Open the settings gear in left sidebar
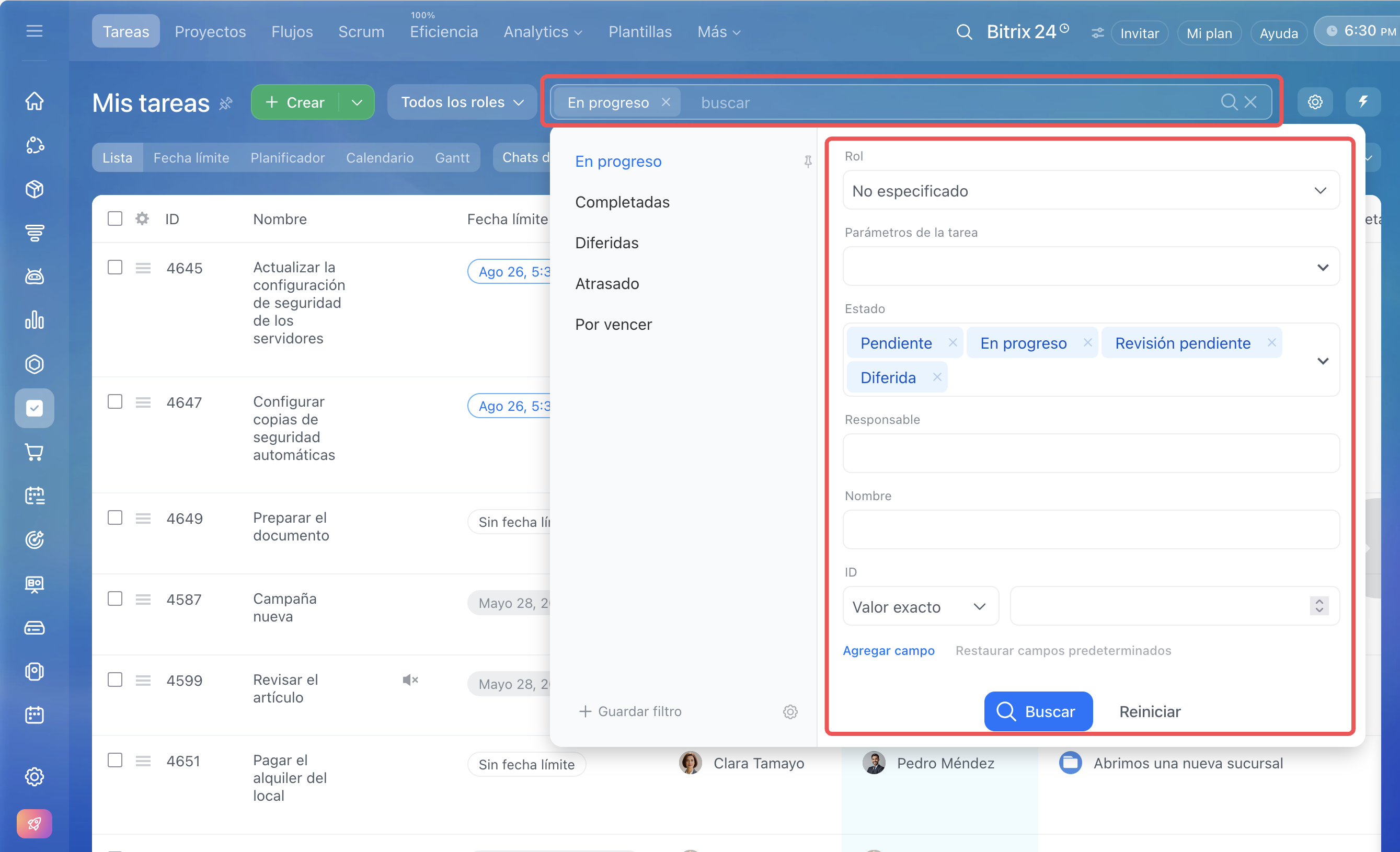 34,776
